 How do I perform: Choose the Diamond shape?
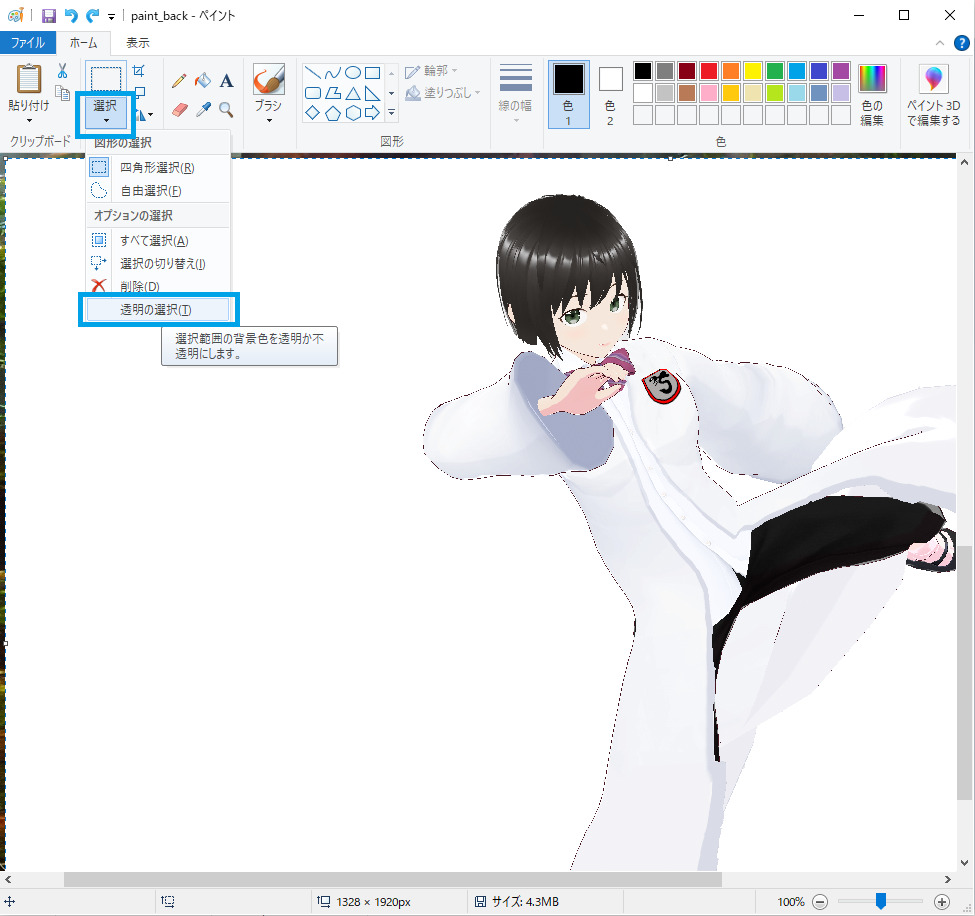pos(313,113)
